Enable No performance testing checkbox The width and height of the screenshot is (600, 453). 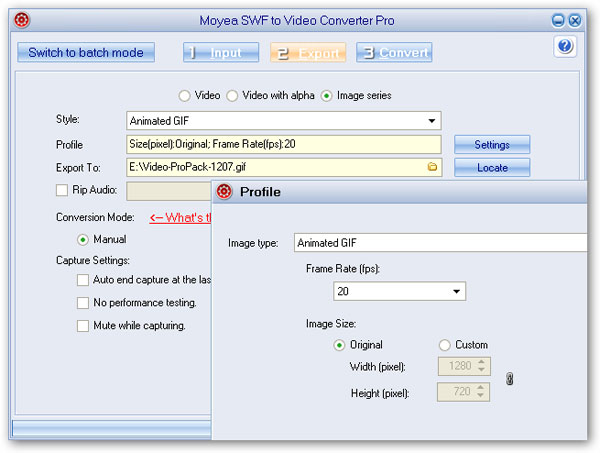click(x=83, y=303)
